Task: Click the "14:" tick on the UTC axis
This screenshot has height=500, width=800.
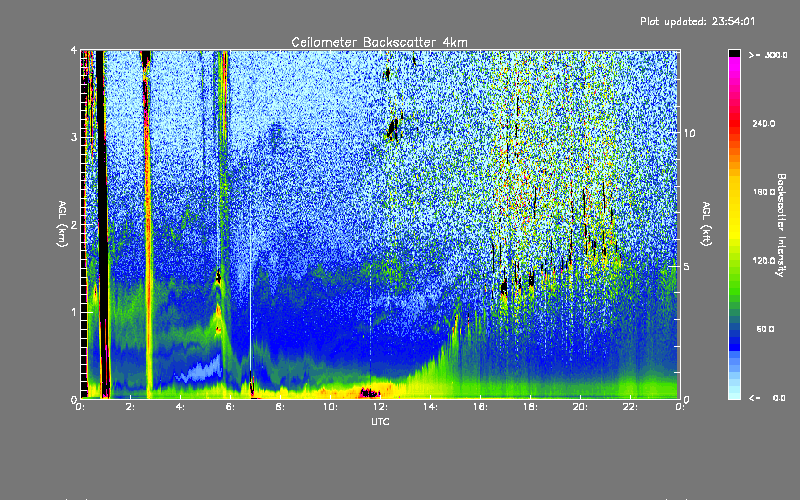Action: (x=431, y=407)
